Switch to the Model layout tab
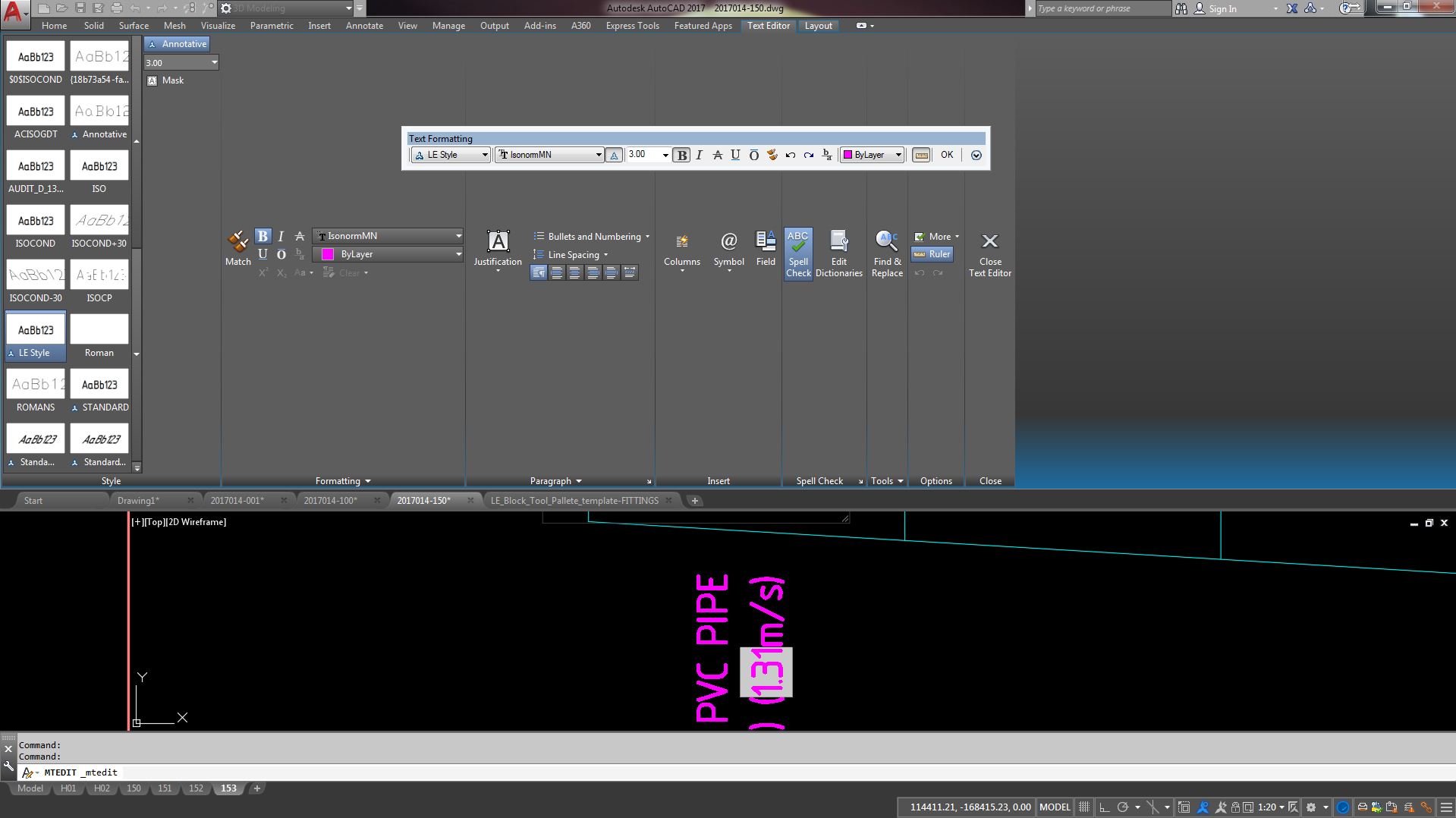This screenshot has width=1456, height=818. tap(30, 788)
